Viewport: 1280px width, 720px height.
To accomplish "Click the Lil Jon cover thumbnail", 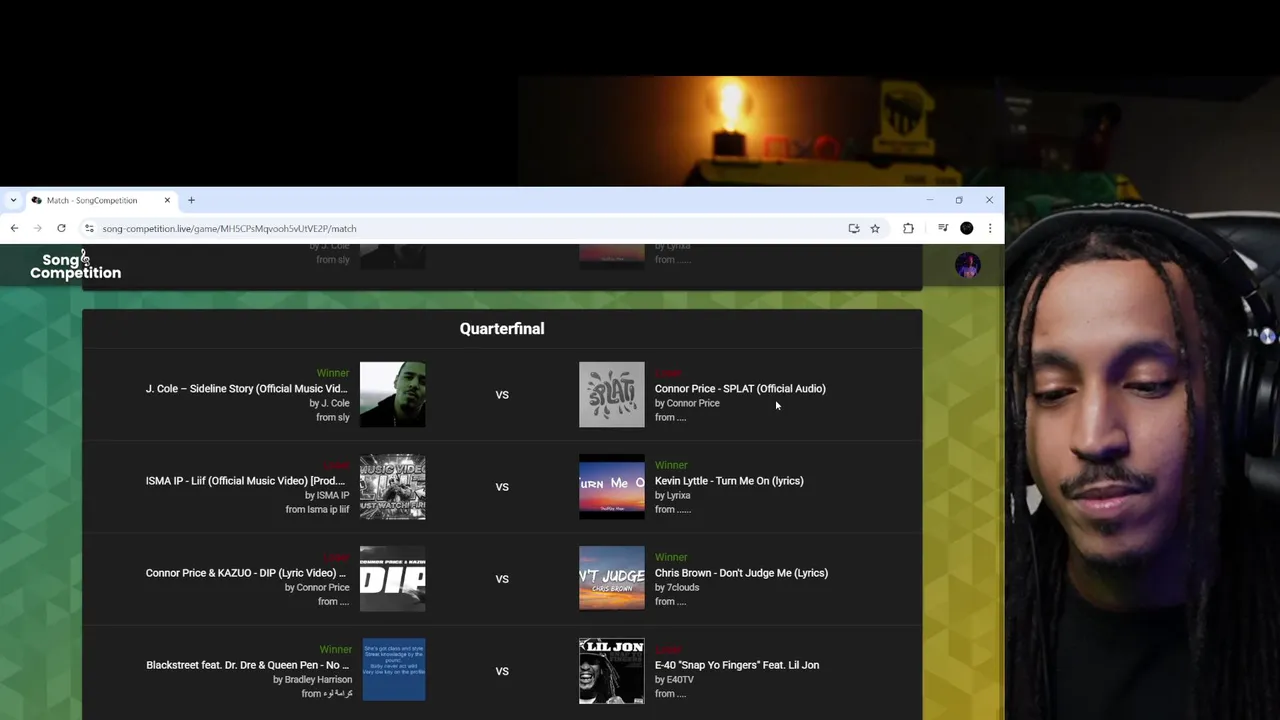I will tap(612, 671).
